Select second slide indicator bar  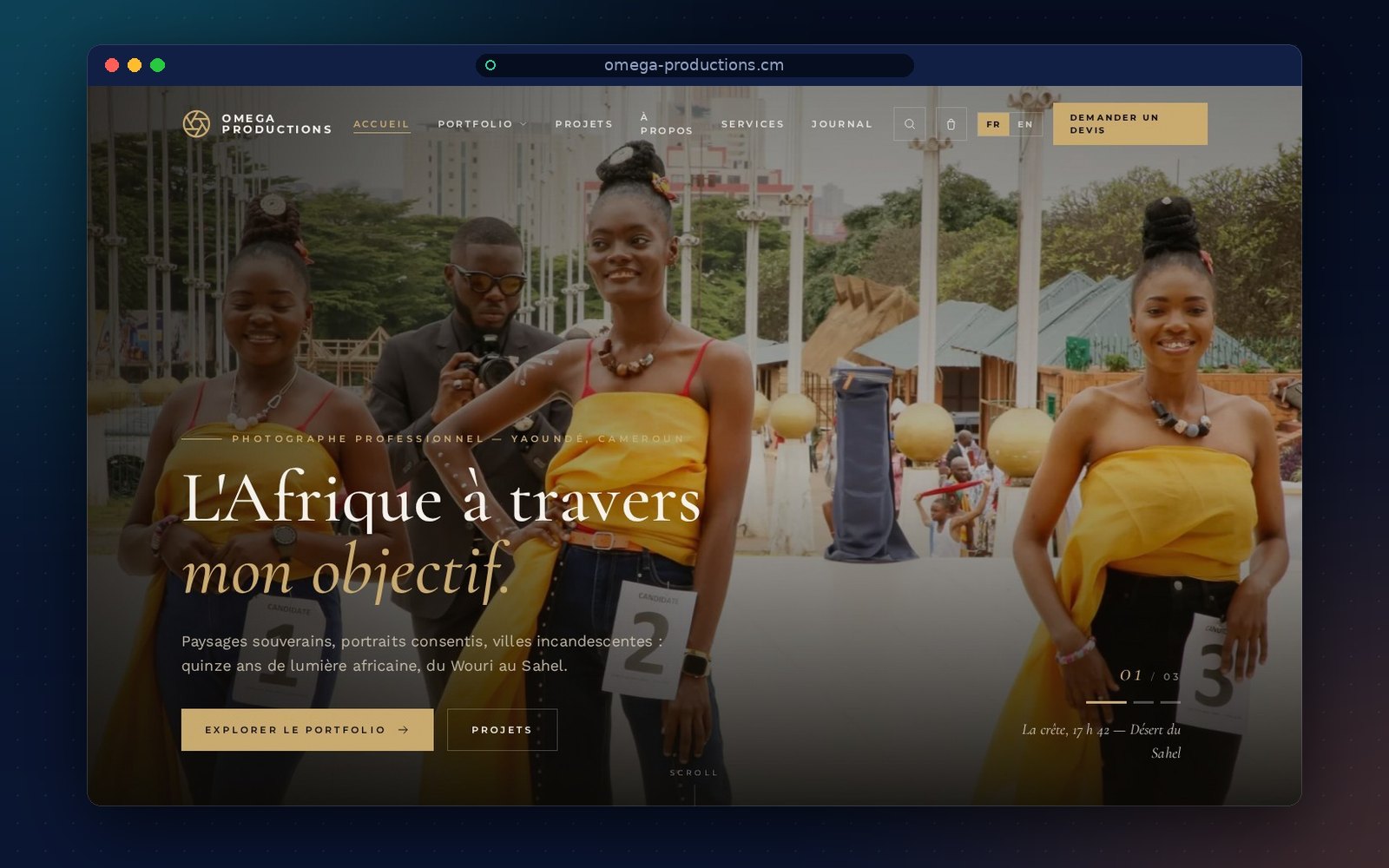pos(1143,702)
